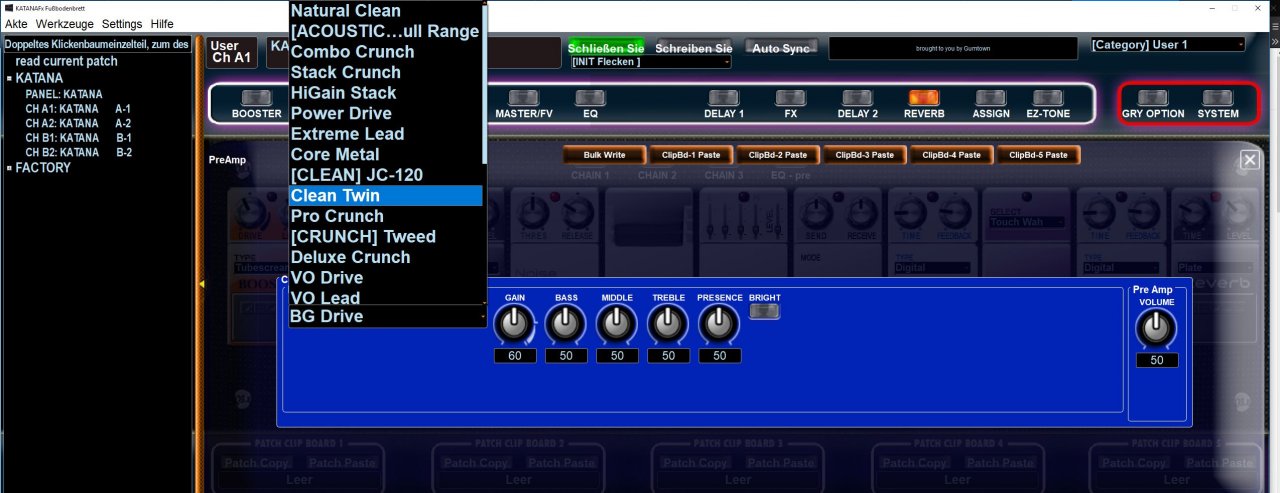The image size is (1280, 493).
Task: Click the User Ch A1 channel display
Action: click(x=231, y=53)
